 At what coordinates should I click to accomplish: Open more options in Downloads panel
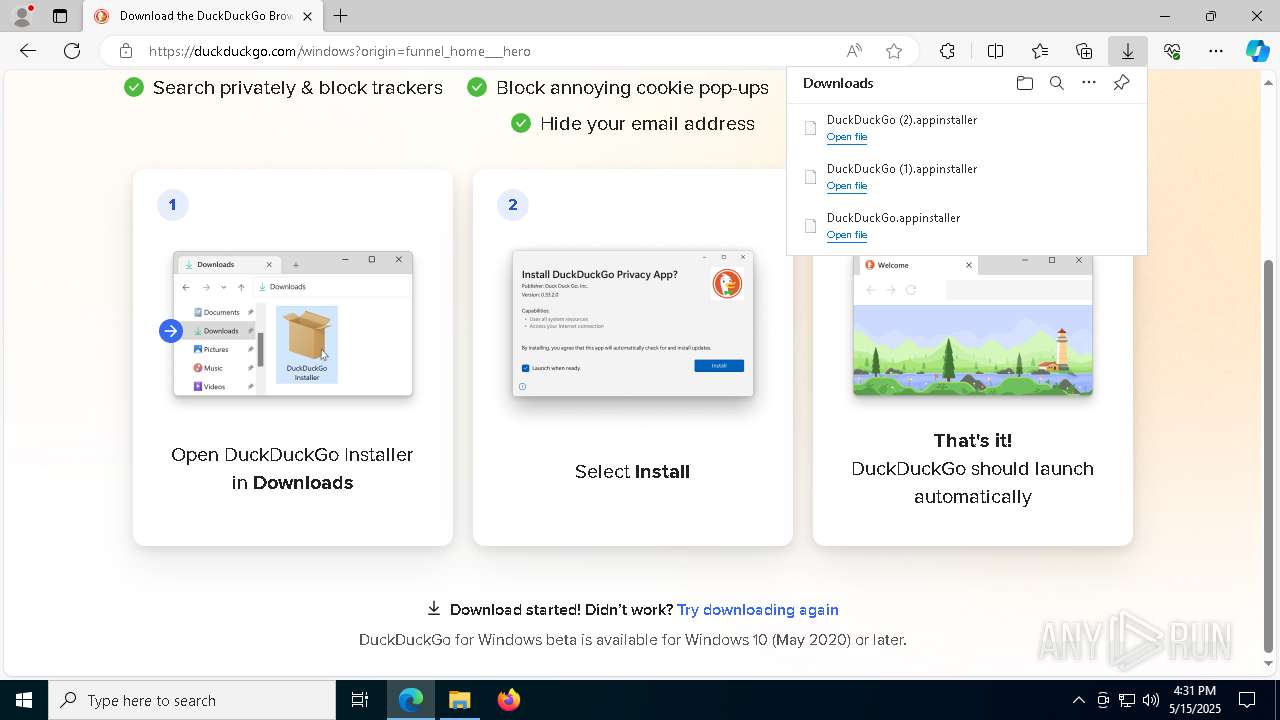coord(1089,83)
